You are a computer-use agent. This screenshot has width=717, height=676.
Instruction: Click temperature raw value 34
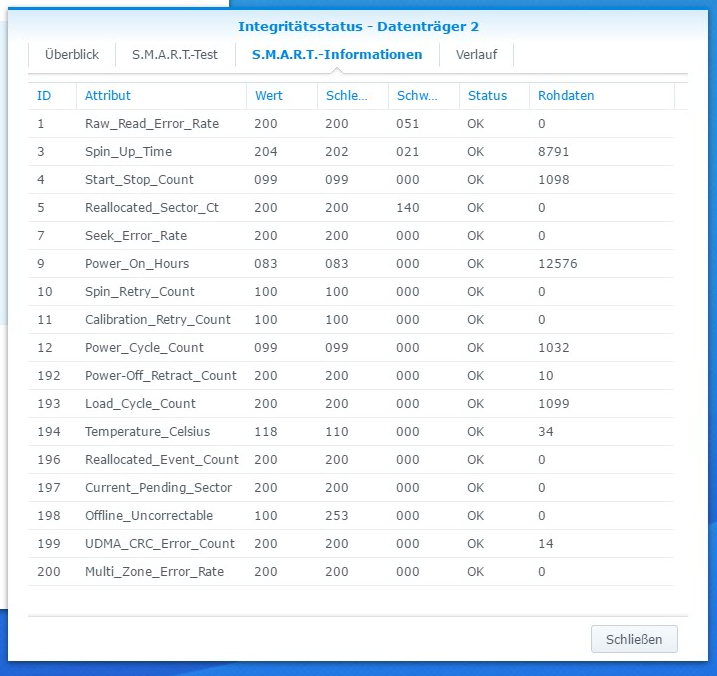(546, 431)
